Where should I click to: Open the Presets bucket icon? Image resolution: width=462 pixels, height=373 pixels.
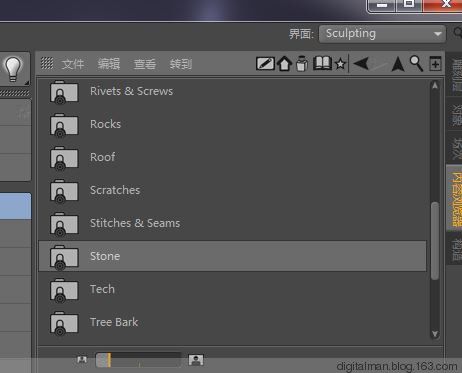[302, 63]
